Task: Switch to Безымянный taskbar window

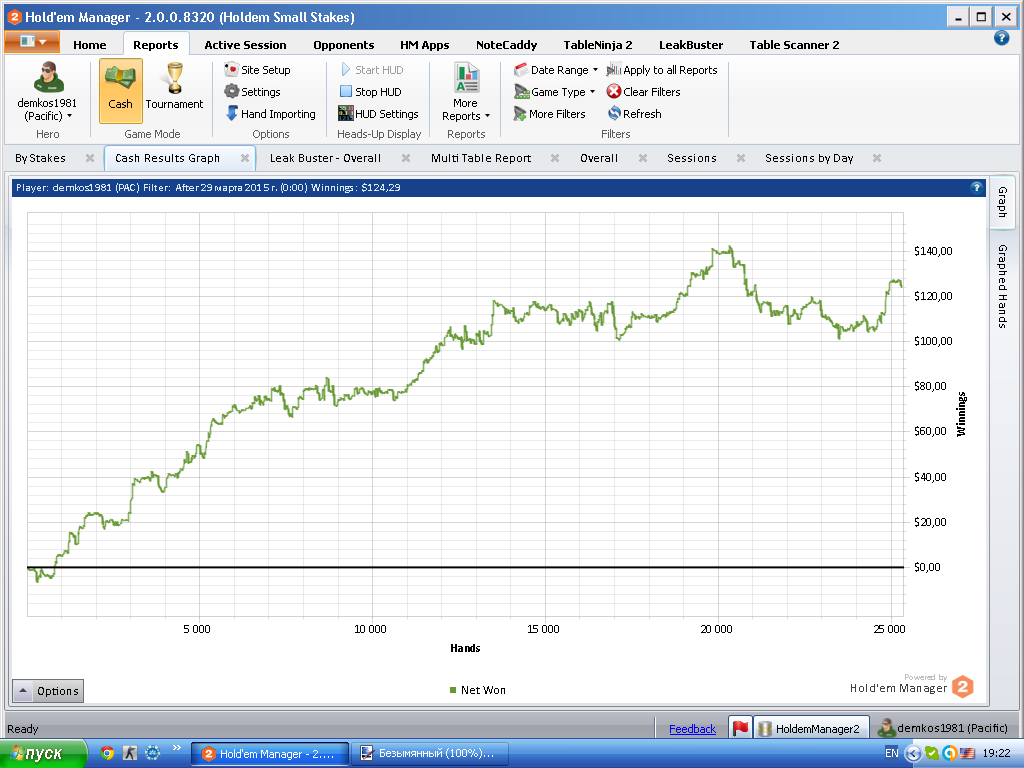Action: tap(428, 754)
